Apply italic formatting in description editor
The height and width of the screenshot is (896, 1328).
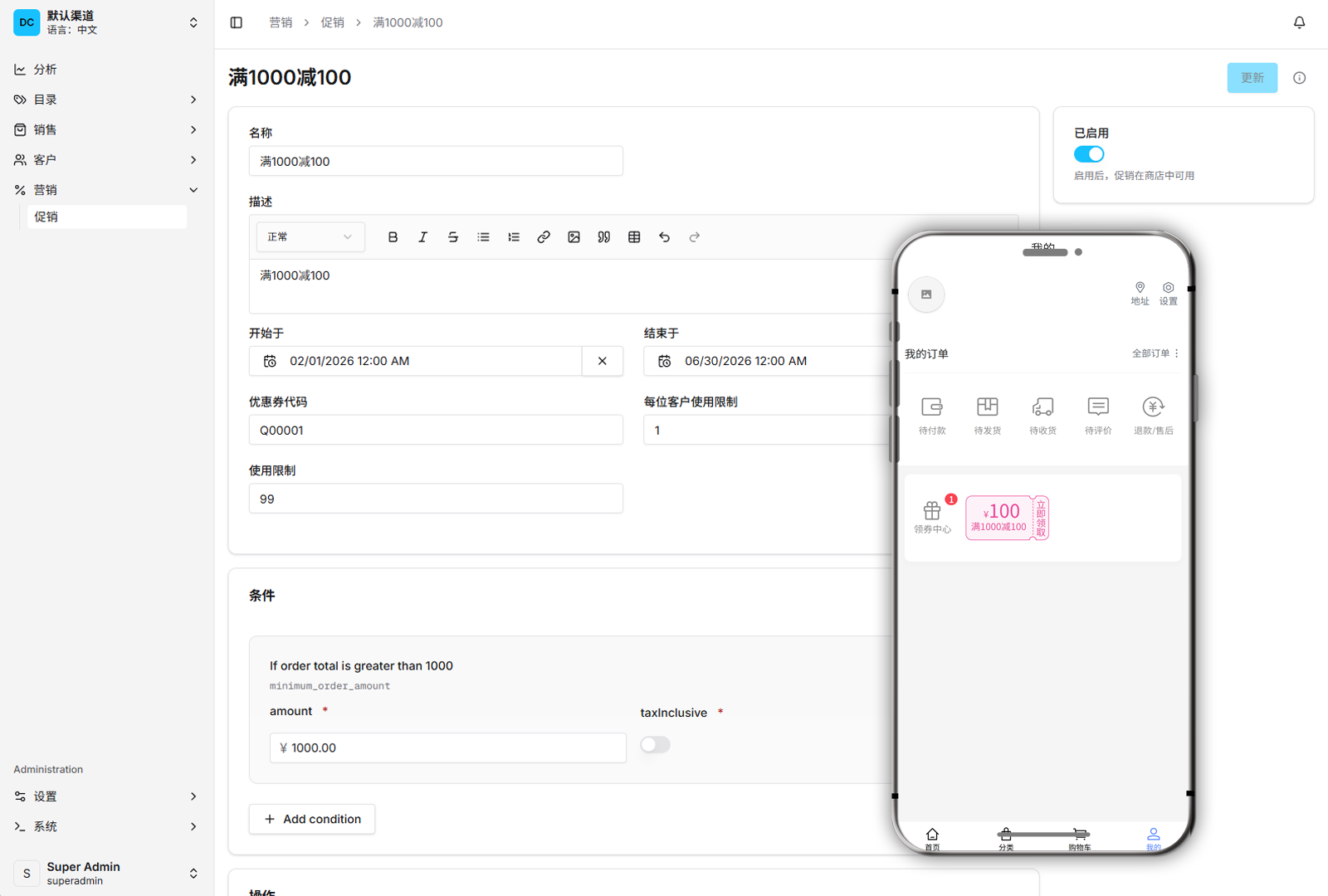tap(422, 237)
